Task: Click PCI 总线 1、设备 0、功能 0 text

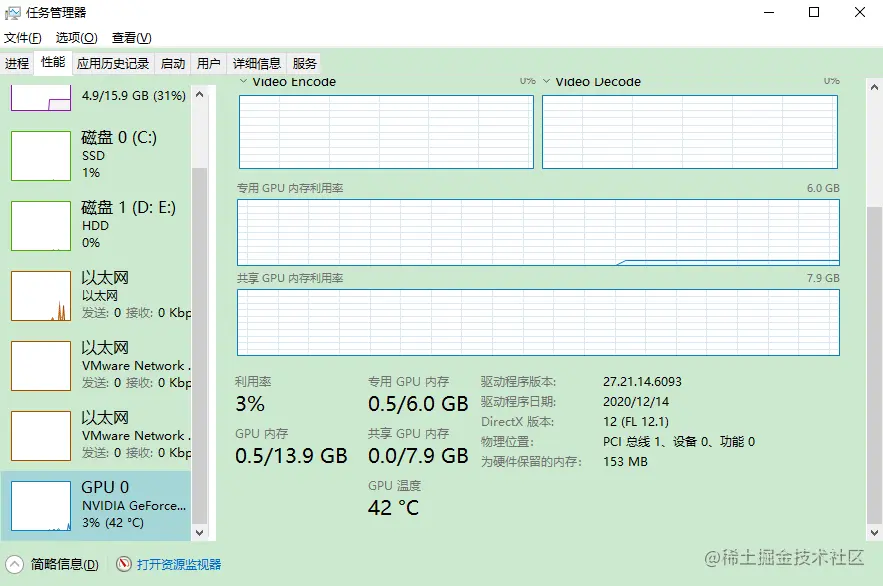Action: point(679,442)
